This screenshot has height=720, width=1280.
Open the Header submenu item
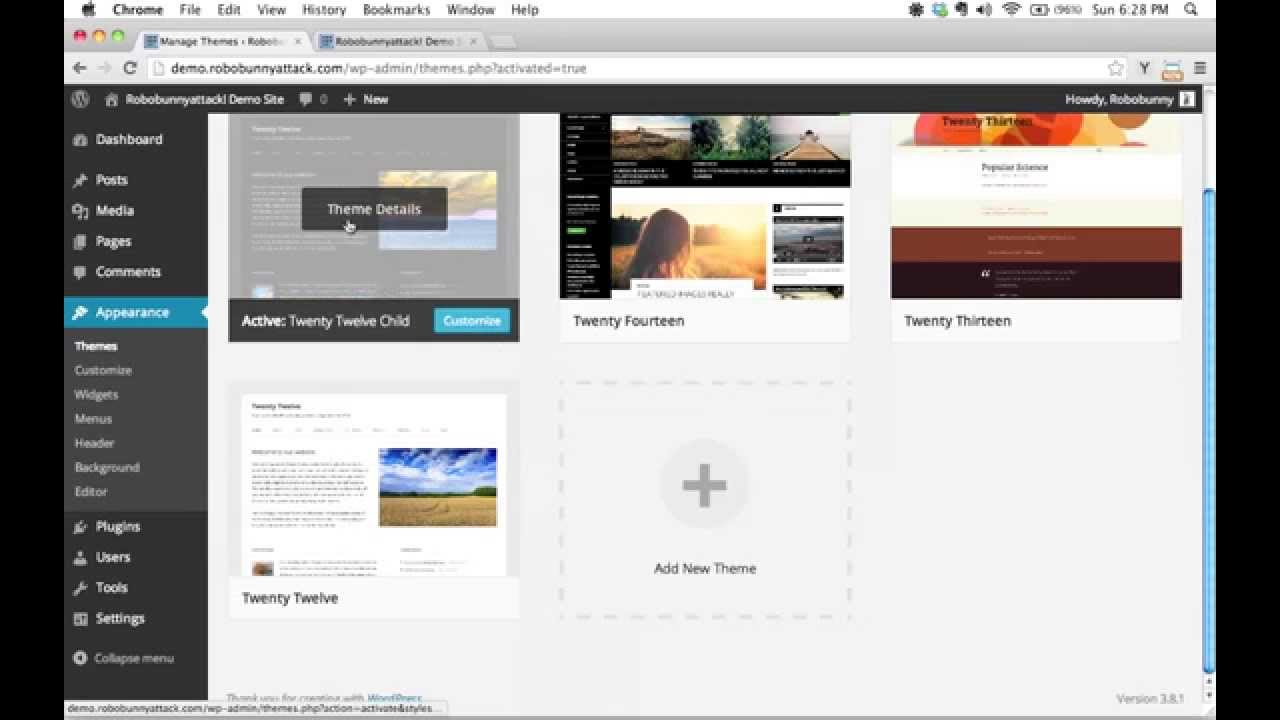(x=95, y=443)
